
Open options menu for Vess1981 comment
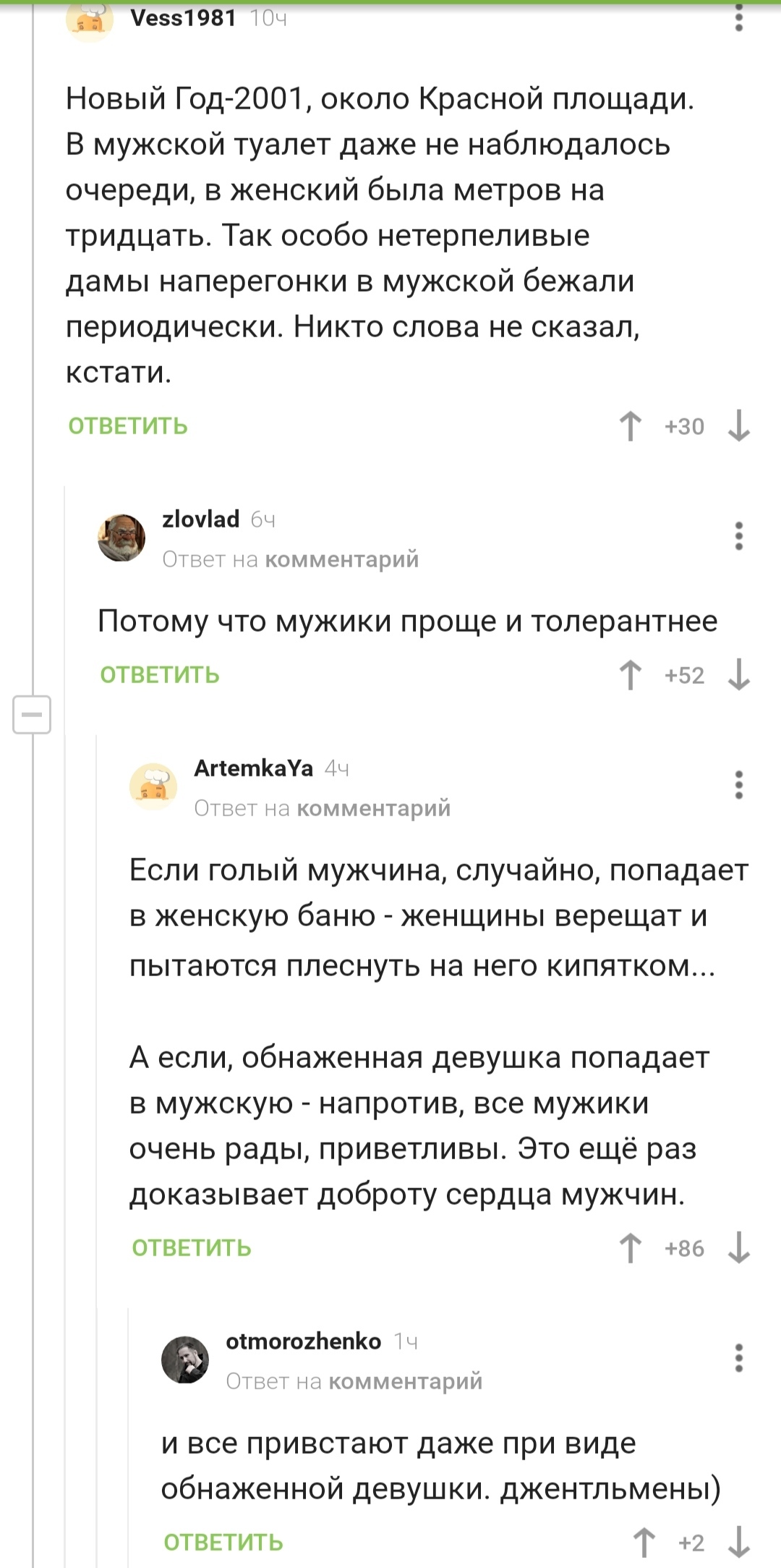[x=739, y=18]
